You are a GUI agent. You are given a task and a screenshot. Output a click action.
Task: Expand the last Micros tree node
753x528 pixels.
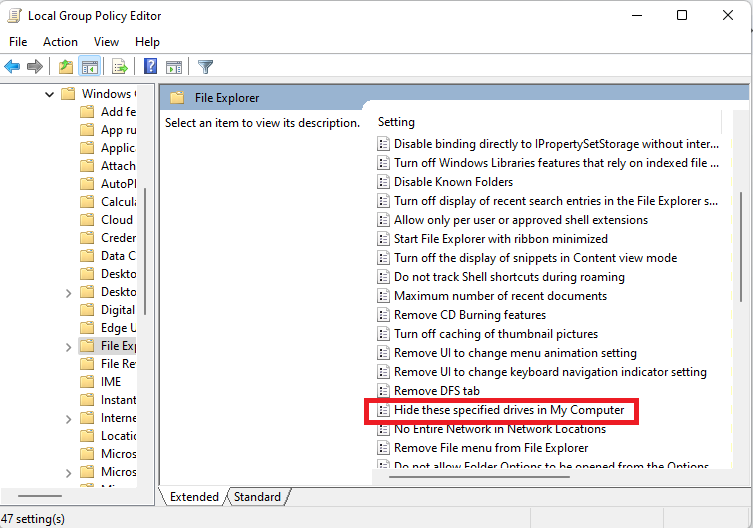[68, 473]
